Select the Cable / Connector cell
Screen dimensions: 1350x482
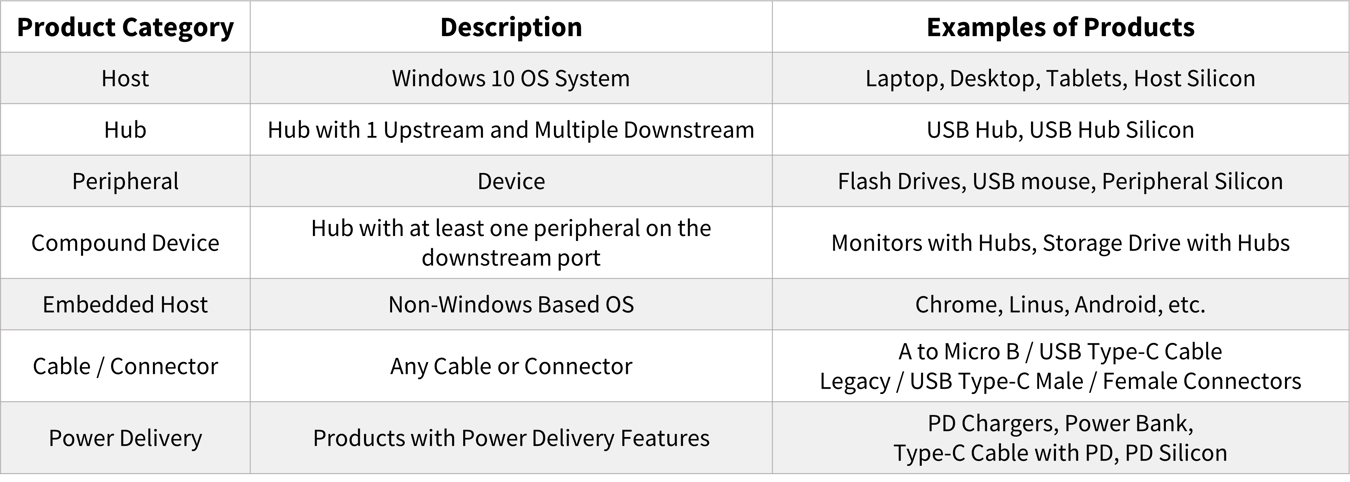pyautogui.click(x=125, y=366)
